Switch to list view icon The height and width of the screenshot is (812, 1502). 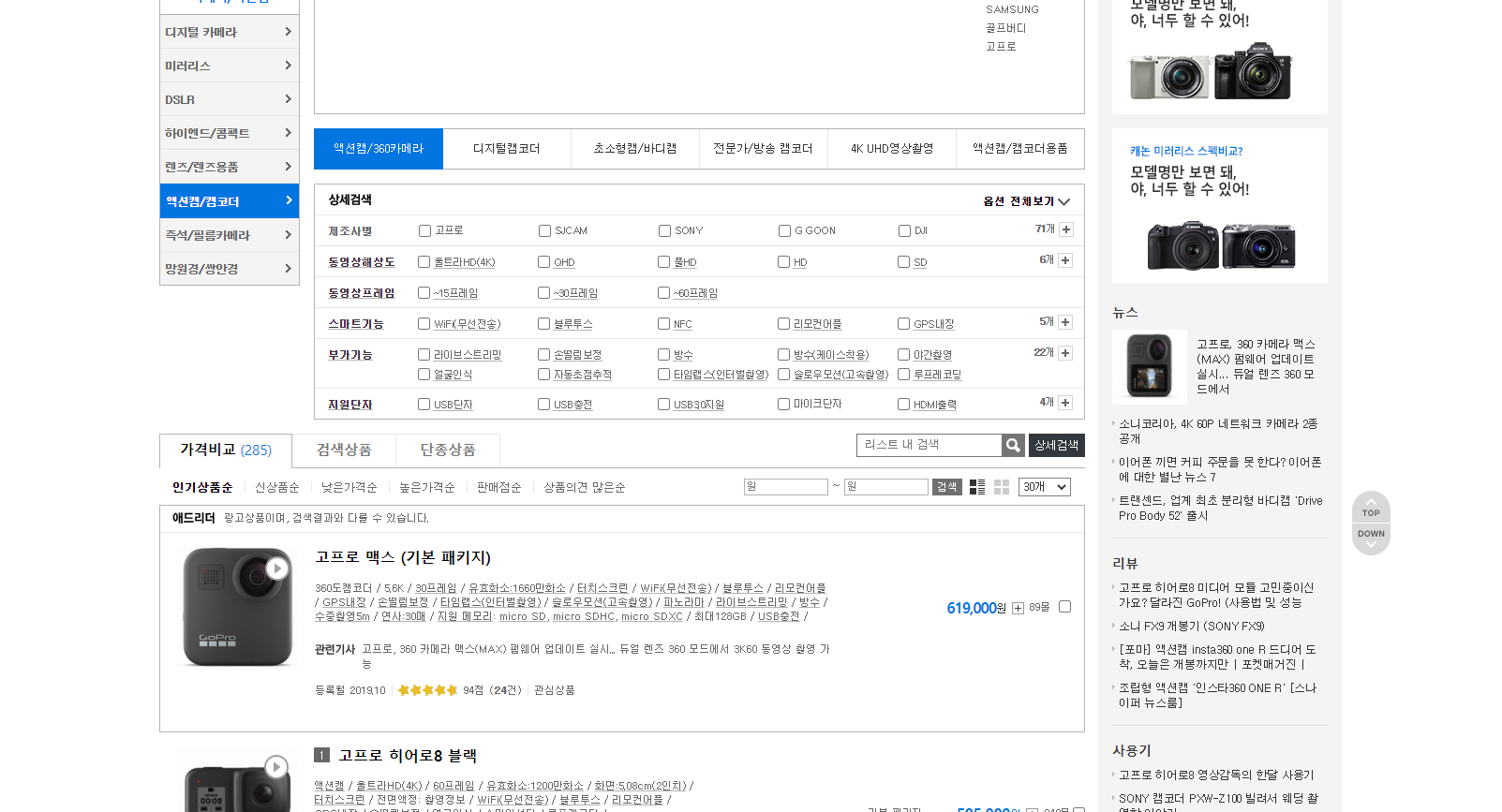977,487
